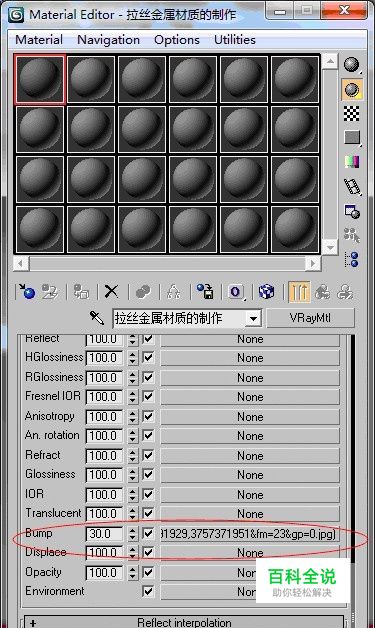
Task: Open the Material/Map Navigator icon
Action: tap(352, 260)
